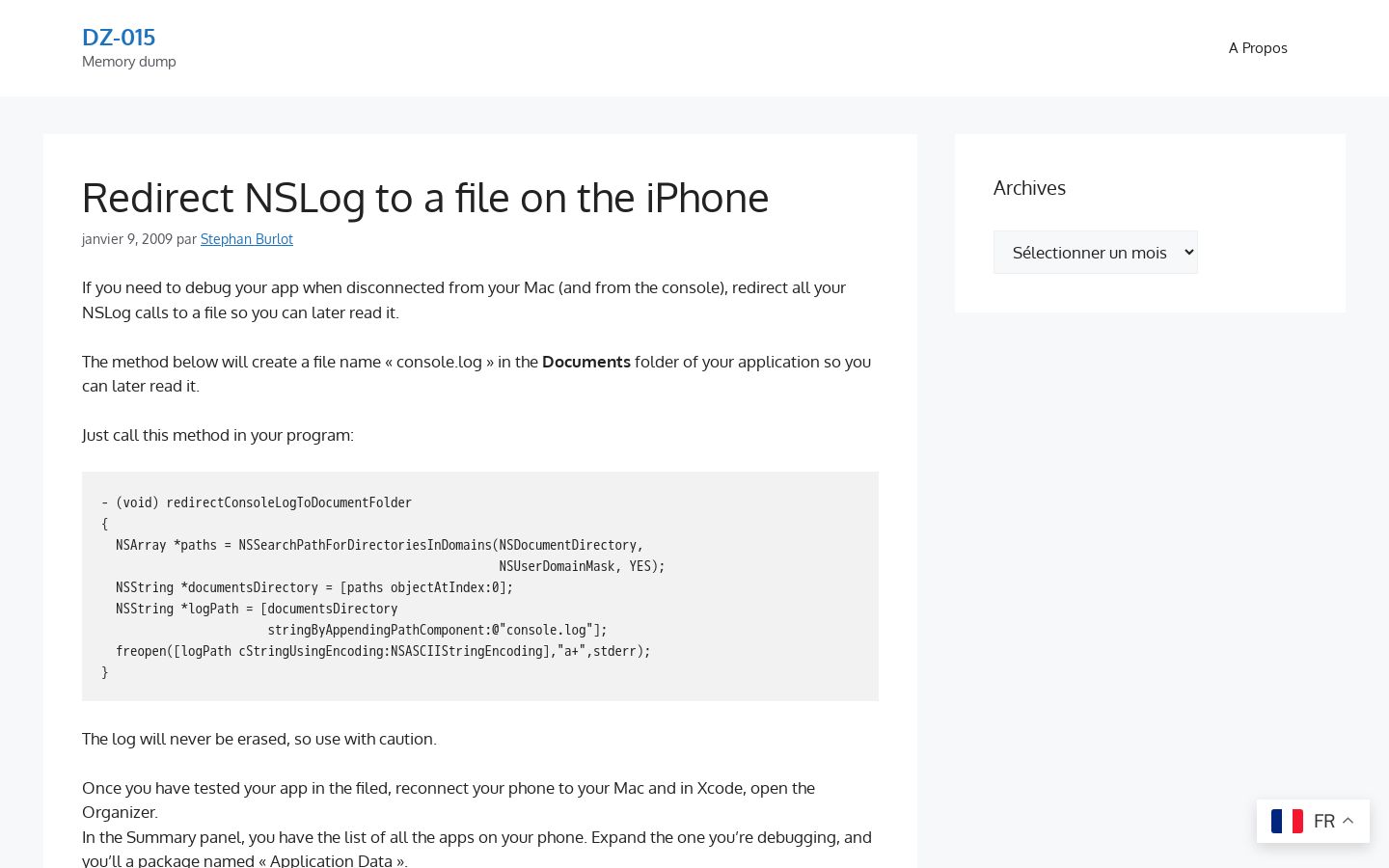Image resolution: width=1389 pixels, height=868 pixels.
Task: Click inside the code block method signature
Action: point(257,502)
